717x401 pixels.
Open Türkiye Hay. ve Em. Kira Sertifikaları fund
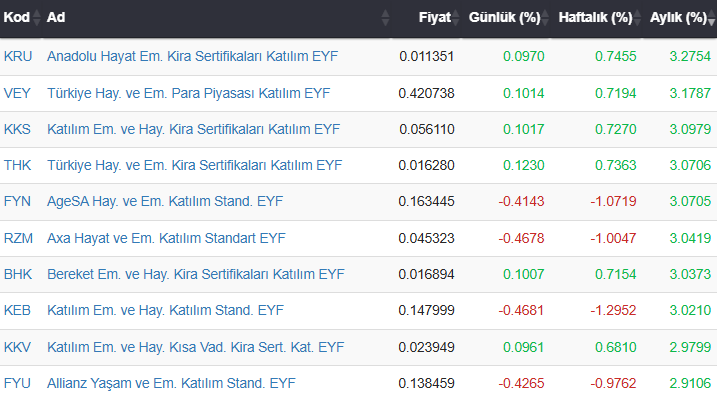tap(194, 165)
